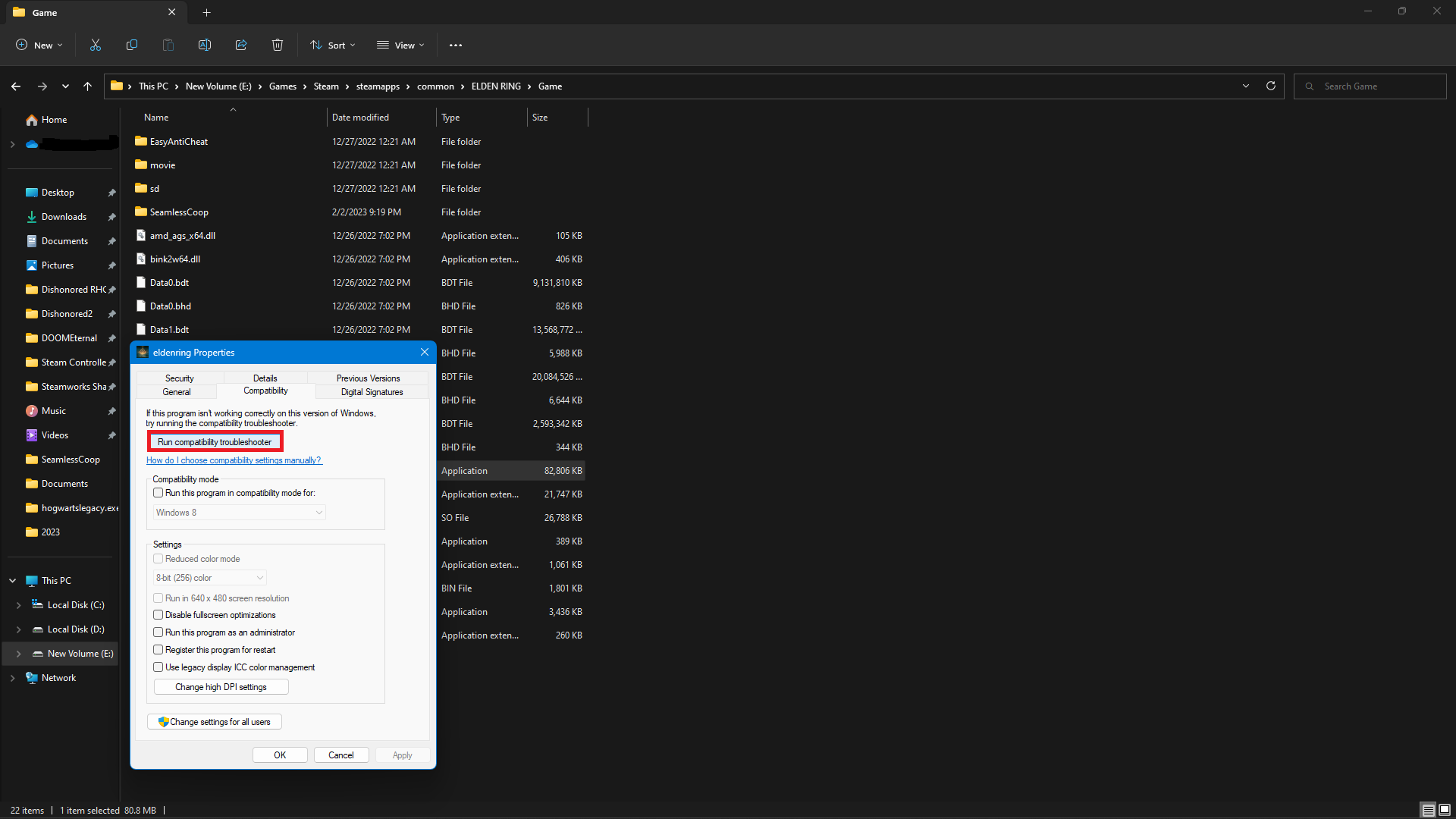Check Disable fullscreen optimizations

point(158,615)
